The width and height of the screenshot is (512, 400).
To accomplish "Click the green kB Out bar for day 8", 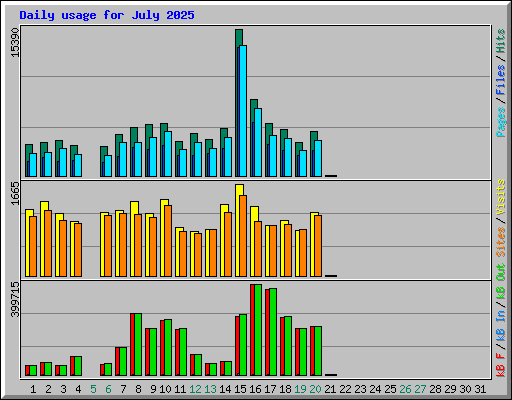I will coord(138,344).
